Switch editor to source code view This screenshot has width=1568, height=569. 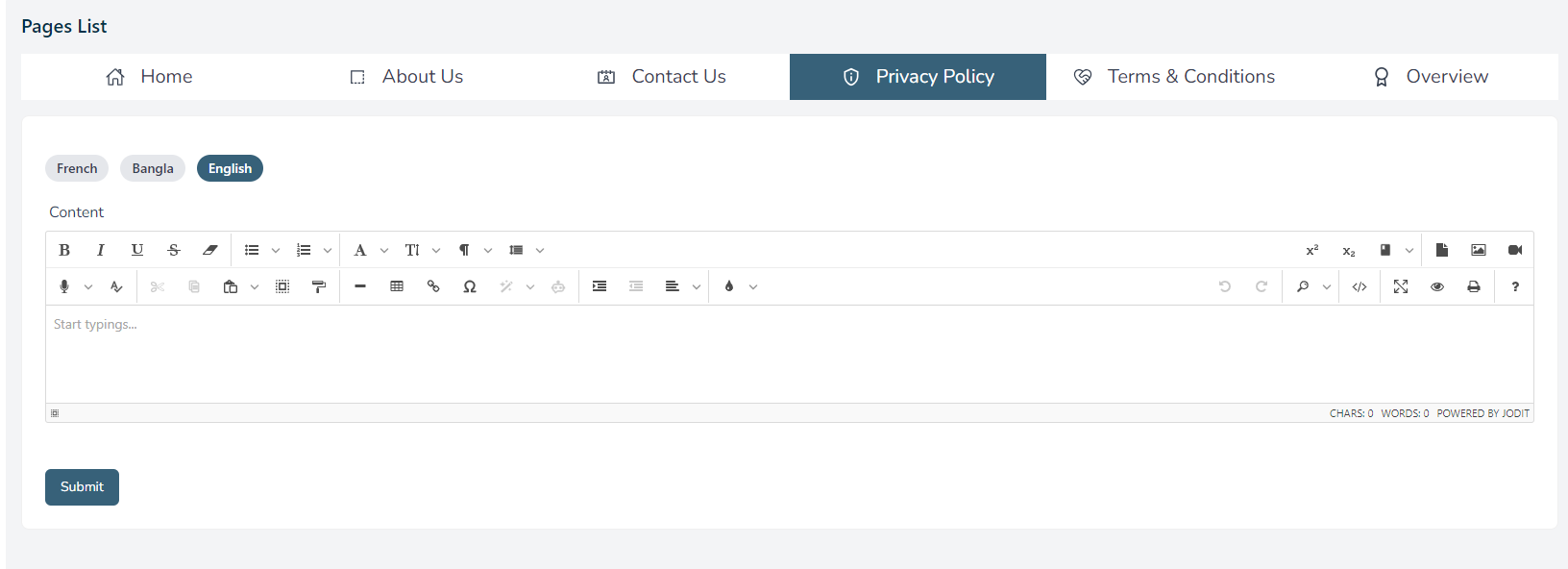pos(1360,286)
